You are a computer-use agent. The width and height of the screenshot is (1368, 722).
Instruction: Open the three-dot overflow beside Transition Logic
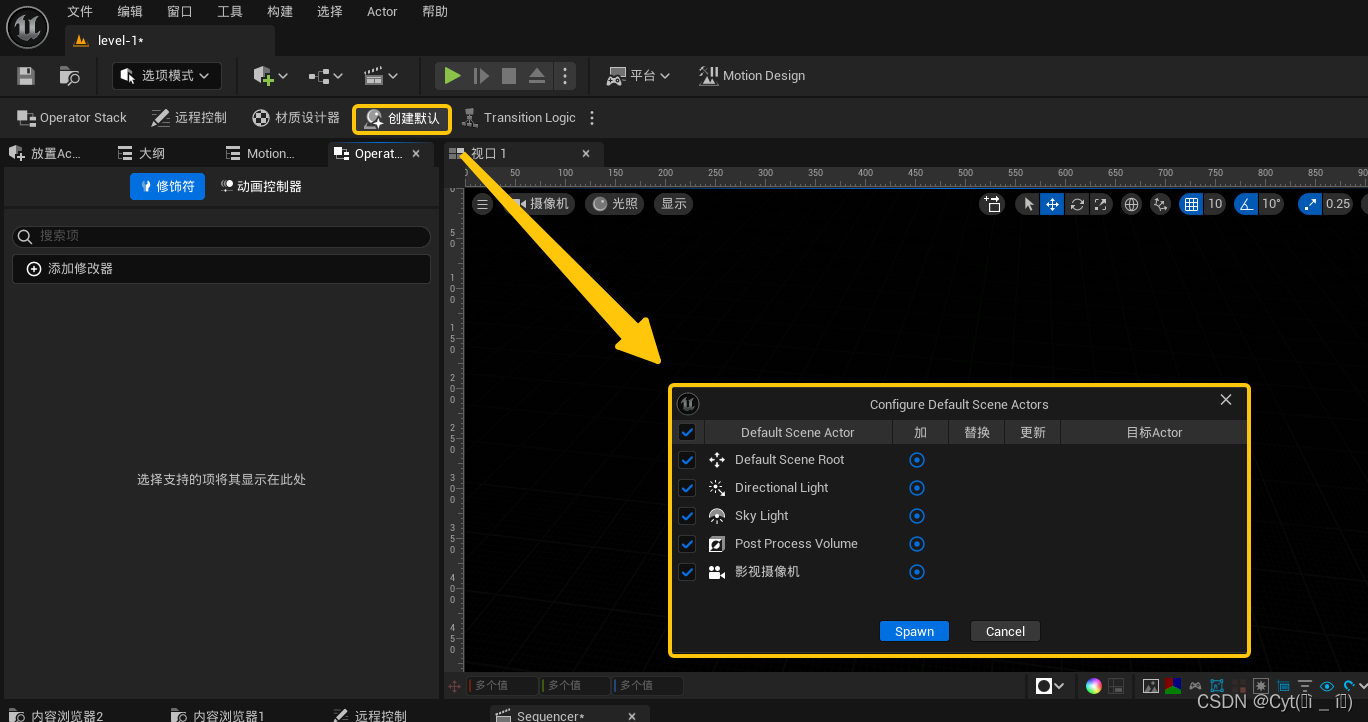point(592,118)
